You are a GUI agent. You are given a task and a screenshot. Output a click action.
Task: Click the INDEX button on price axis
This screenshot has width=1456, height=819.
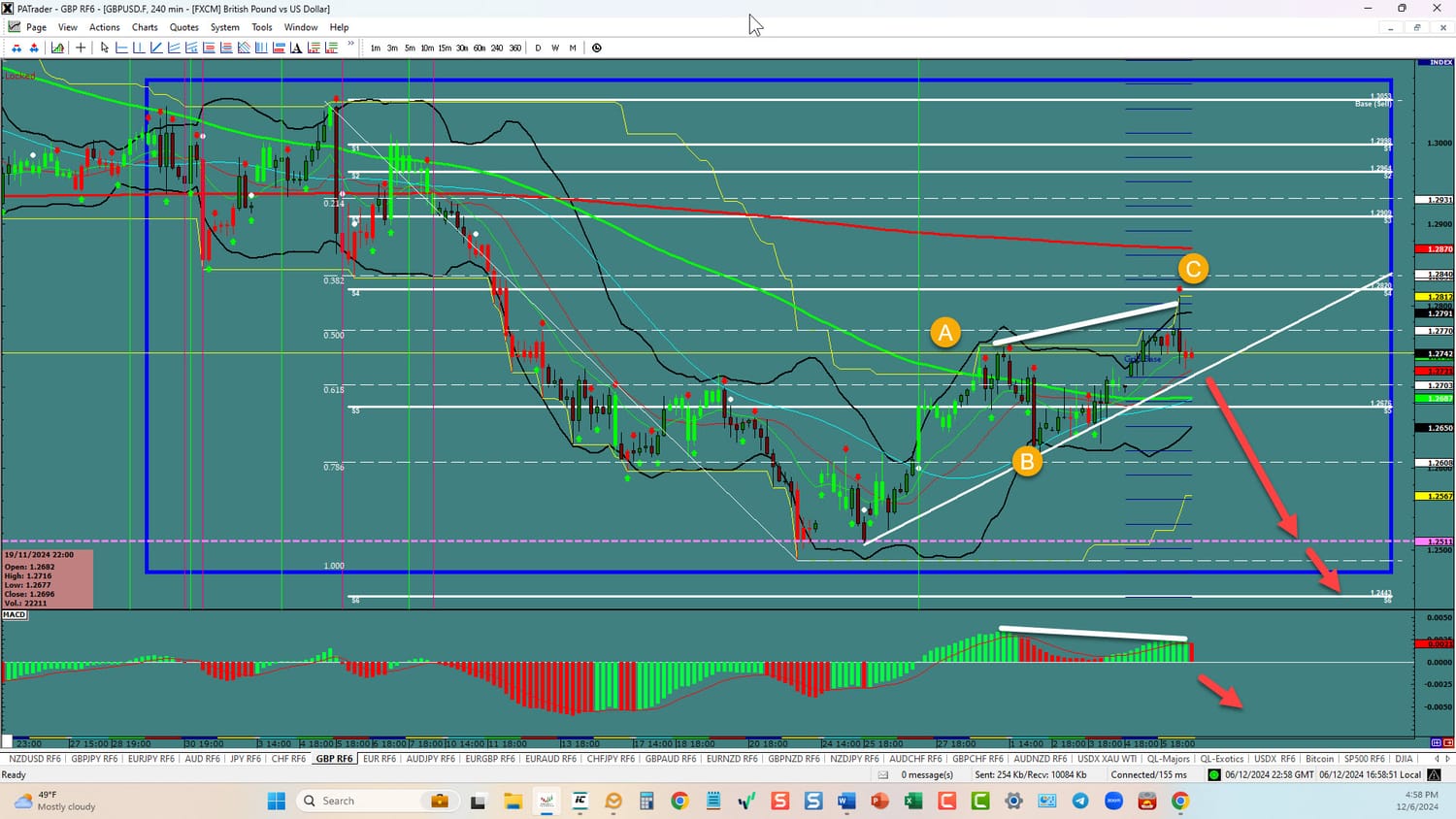point(1435,63)
